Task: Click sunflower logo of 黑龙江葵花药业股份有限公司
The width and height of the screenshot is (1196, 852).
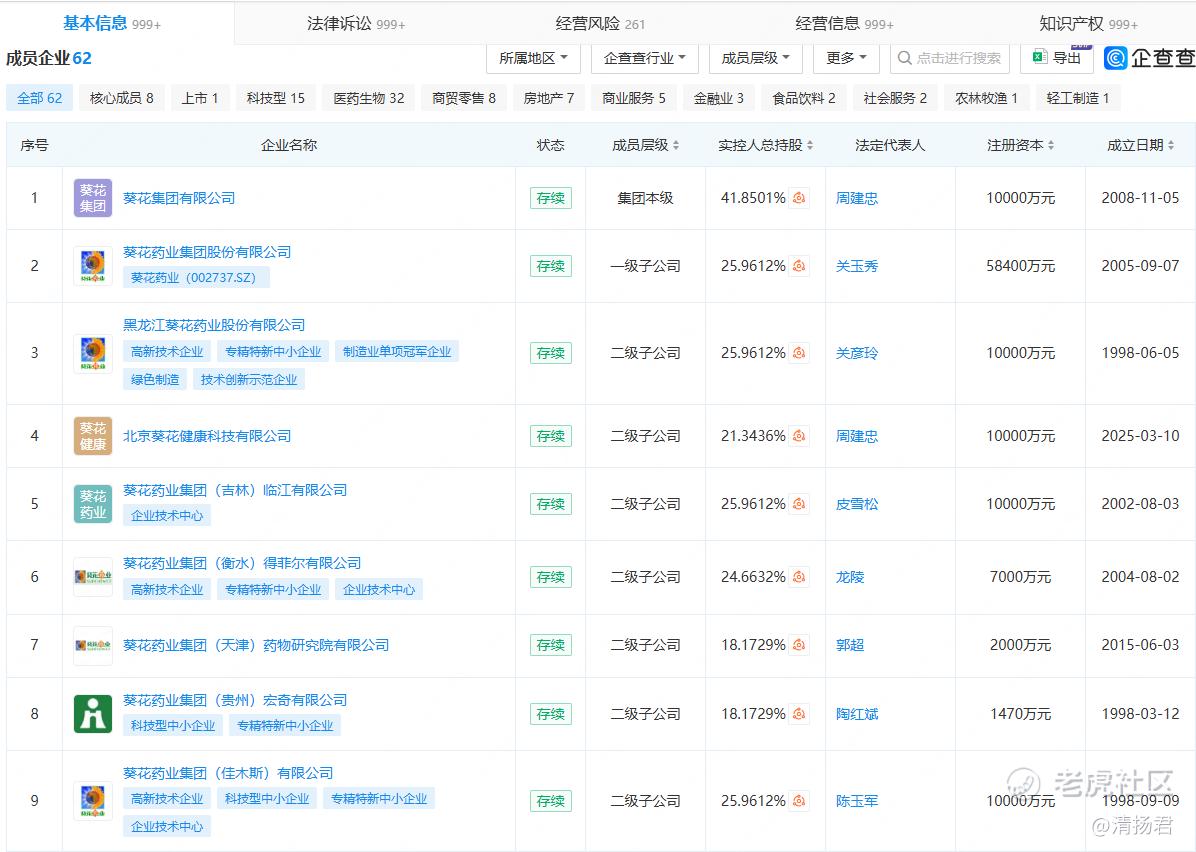Action: tap(93, 353)
